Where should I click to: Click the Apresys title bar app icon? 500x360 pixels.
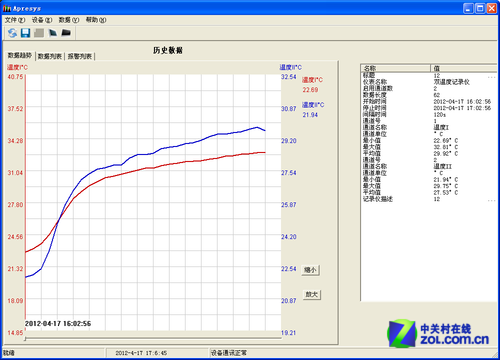tap(7, 8)
